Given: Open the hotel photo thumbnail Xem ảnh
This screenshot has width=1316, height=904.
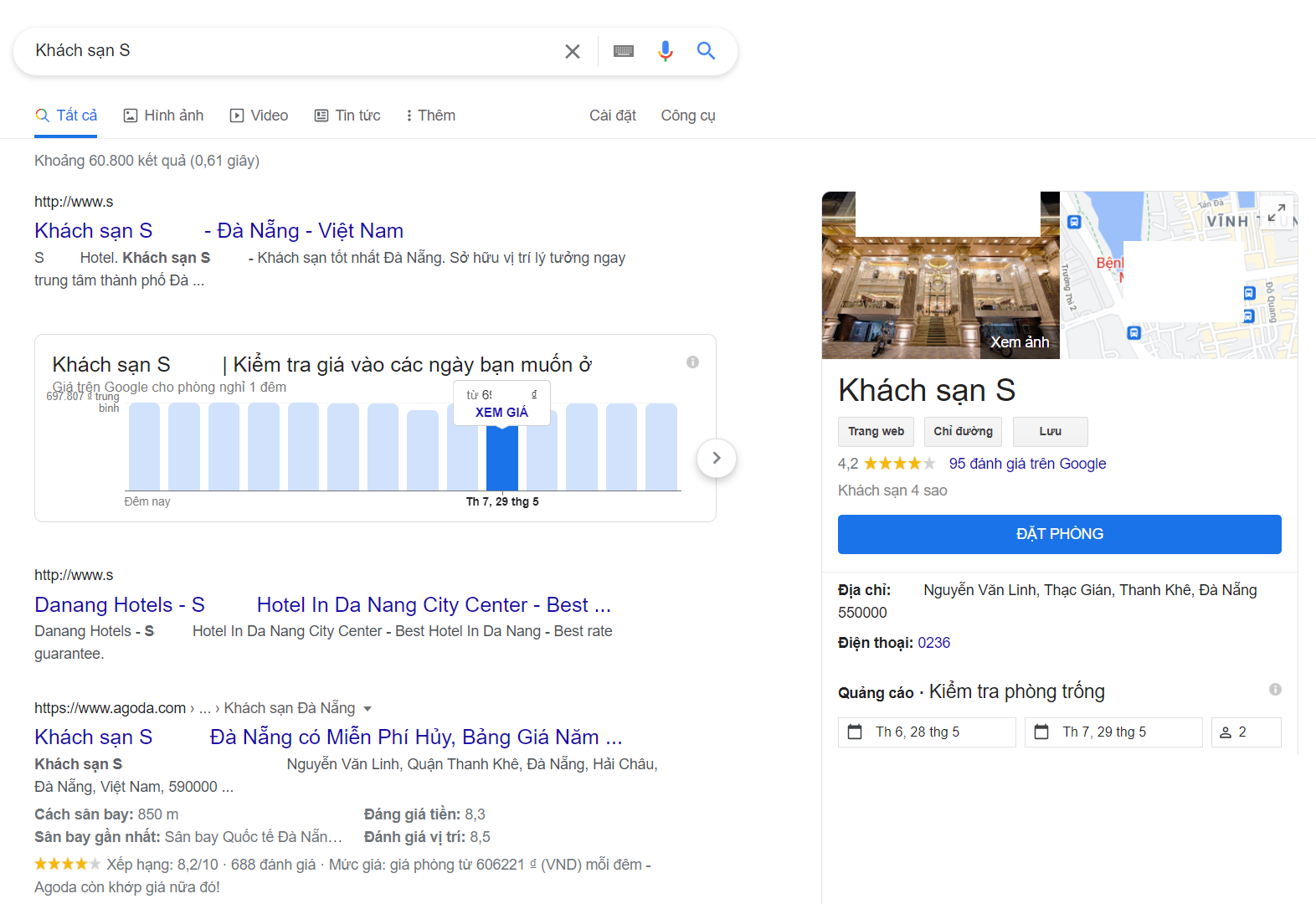Looking at the screenshot, I should coord(941,275).
